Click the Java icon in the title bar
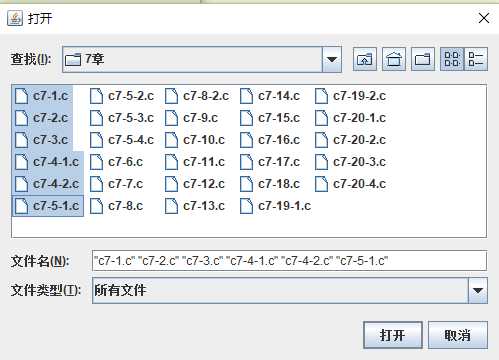499x360 pixels. 15,18
